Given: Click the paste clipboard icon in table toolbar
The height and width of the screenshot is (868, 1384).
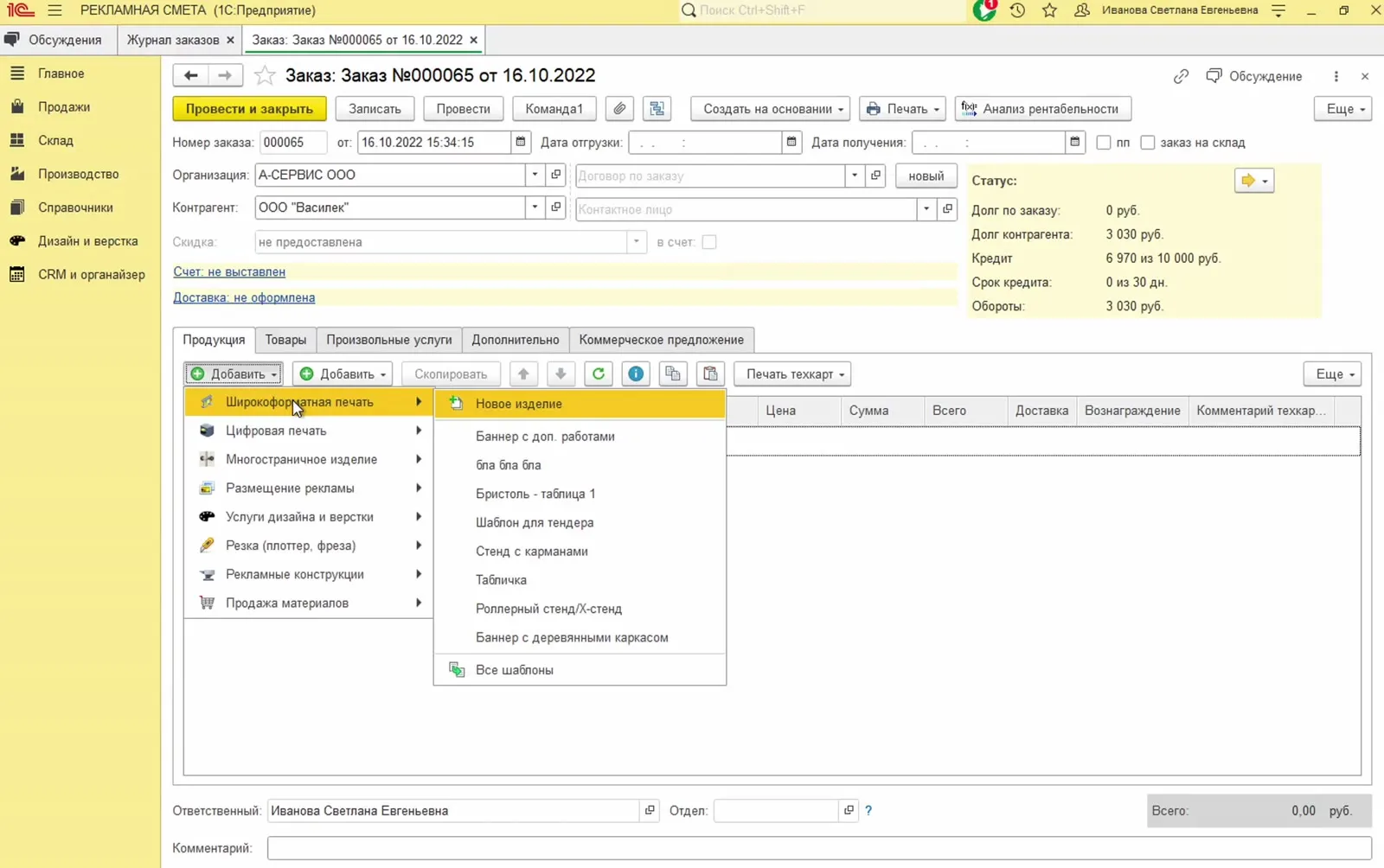Looking at the screenshot, I should (710, 374).
